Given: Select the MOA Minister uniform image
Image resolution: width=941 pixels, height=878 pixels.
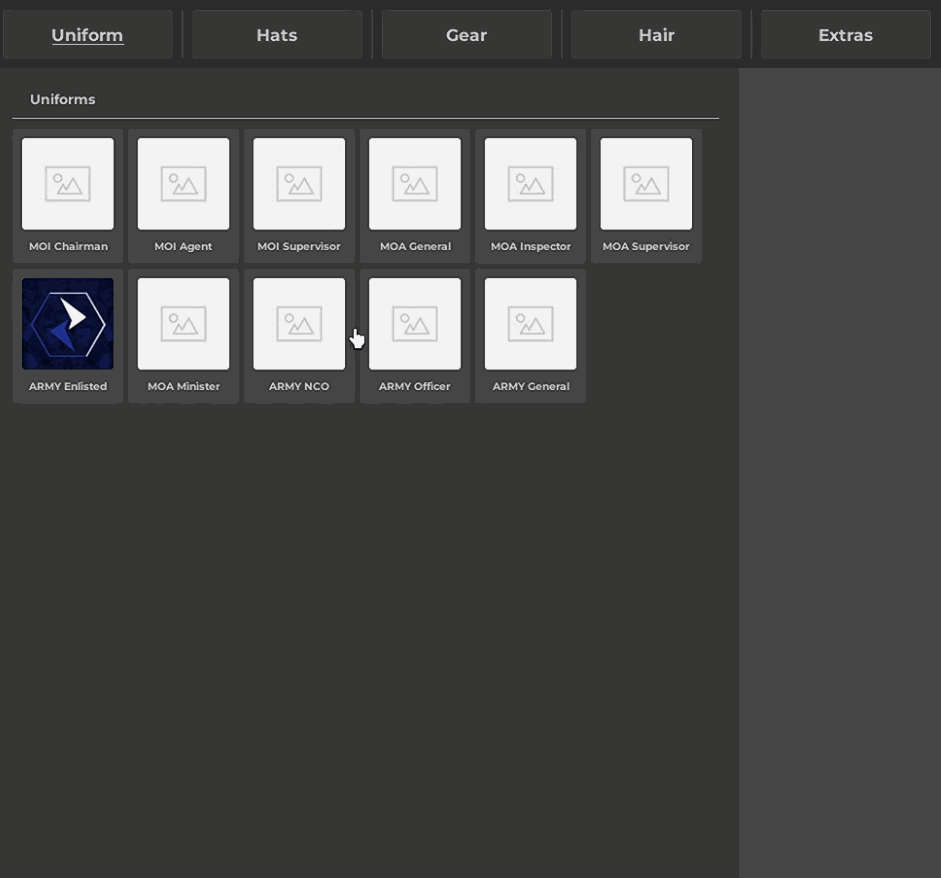Looking at the screenshot, I should [x=183, y=324].
